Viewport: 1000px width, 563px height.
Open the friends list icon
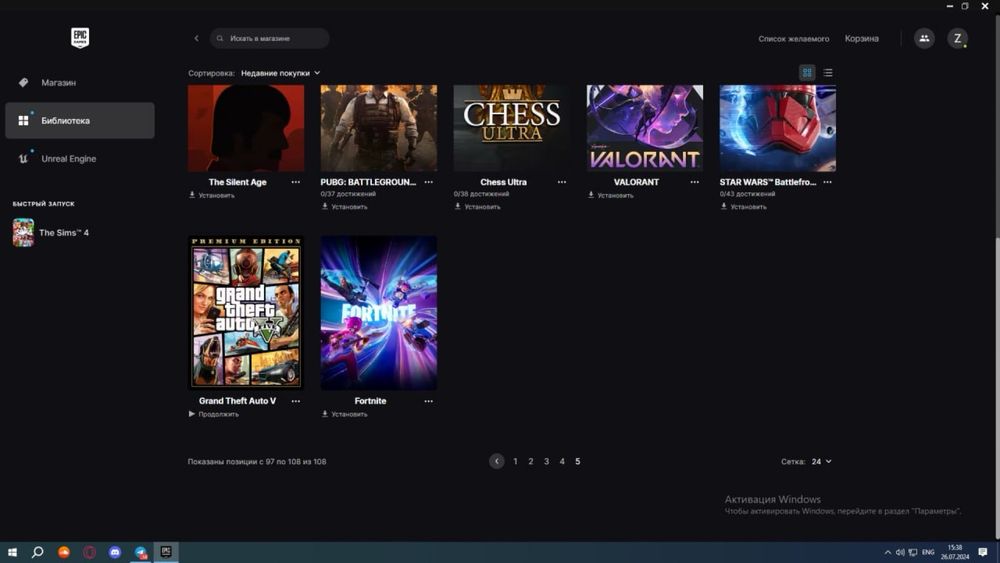point(924,38)
